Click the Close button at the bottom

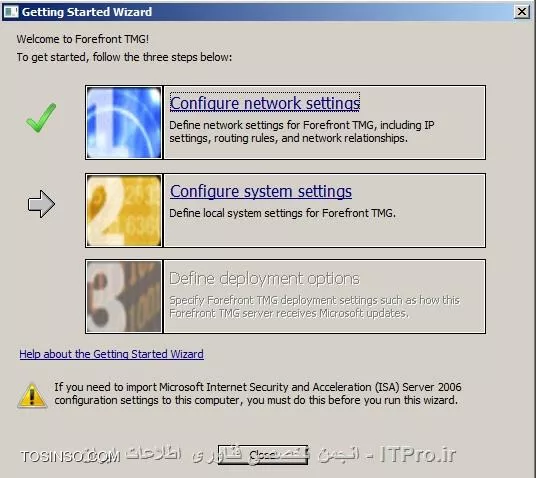tap(263, 455)
